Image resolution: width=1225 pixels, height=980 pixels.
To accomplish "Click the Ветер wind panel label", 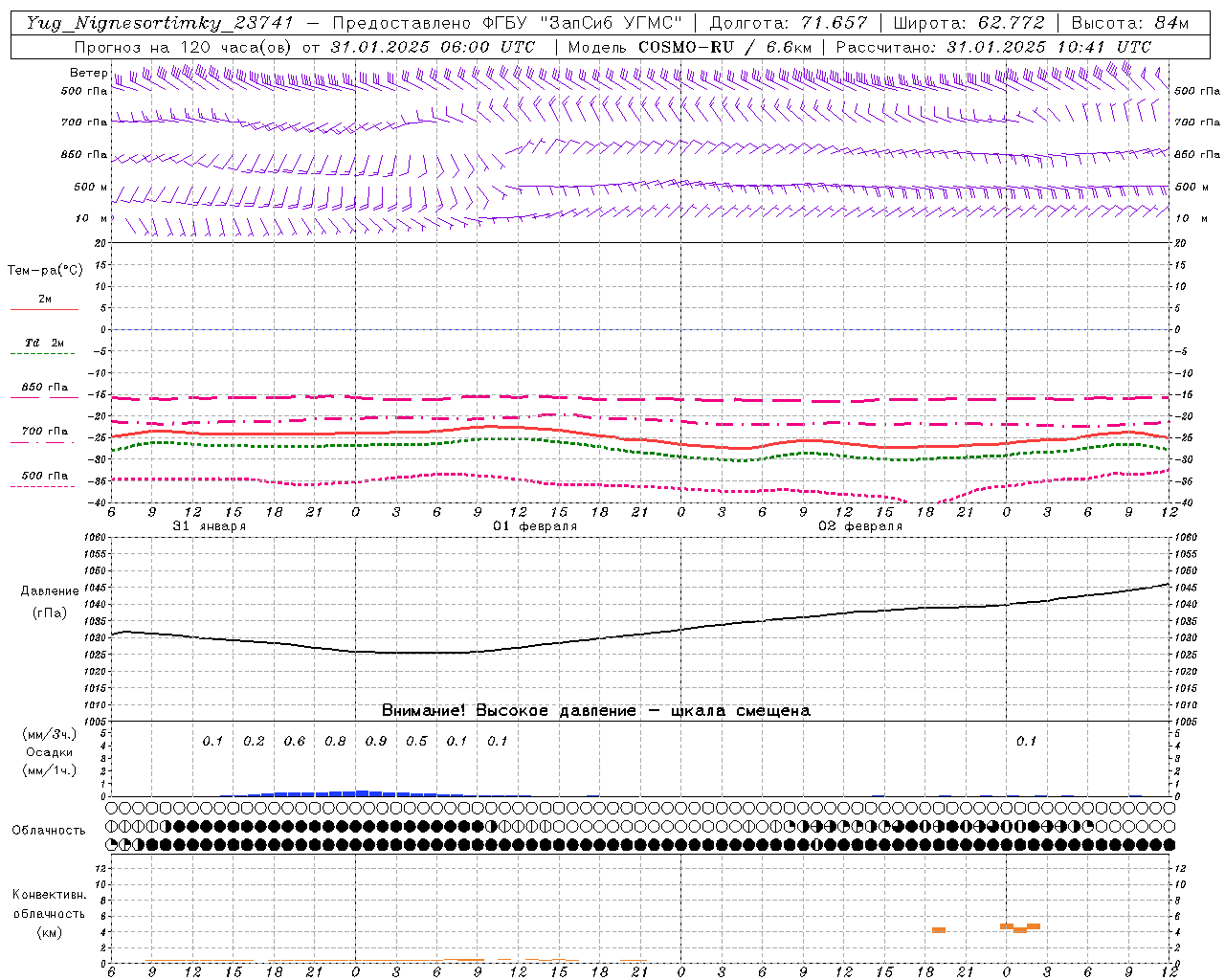I will point(88,73).
